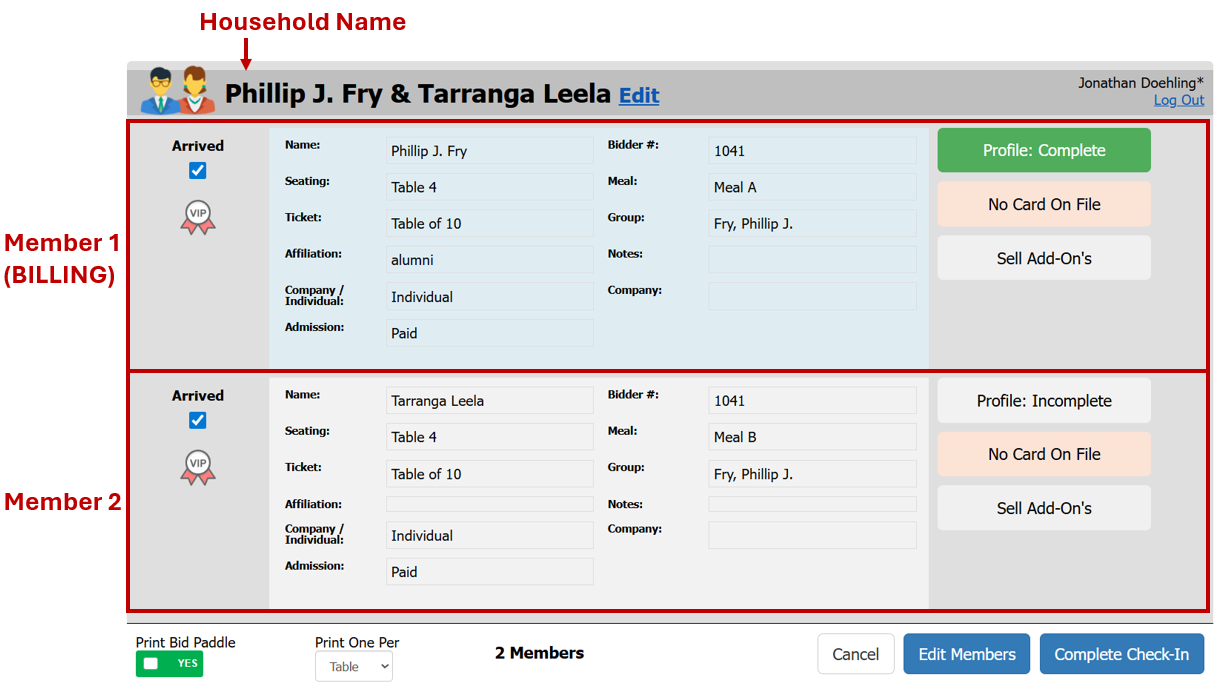Click Tarranga Leela's empty Company field

click(x=812, y=535)
